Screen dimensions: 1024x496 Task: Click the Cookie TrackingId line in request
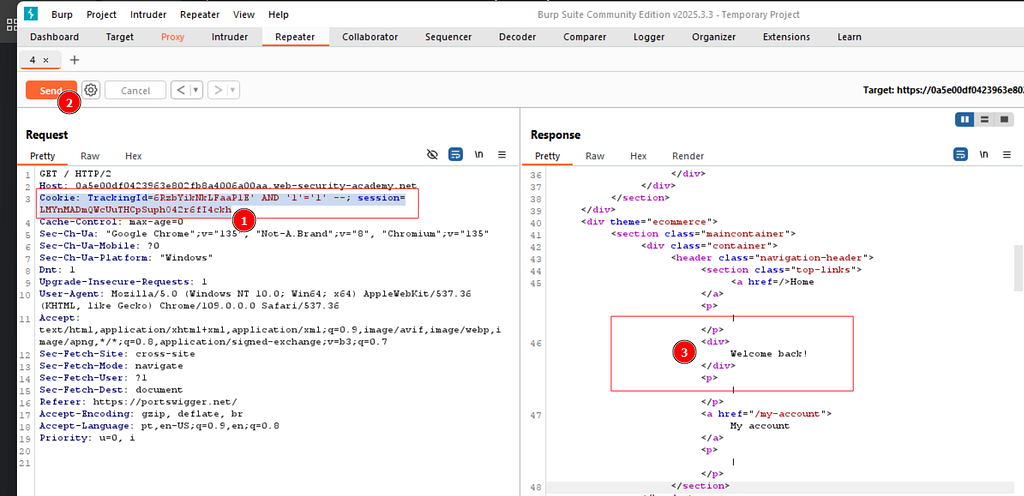click(222, 203)
